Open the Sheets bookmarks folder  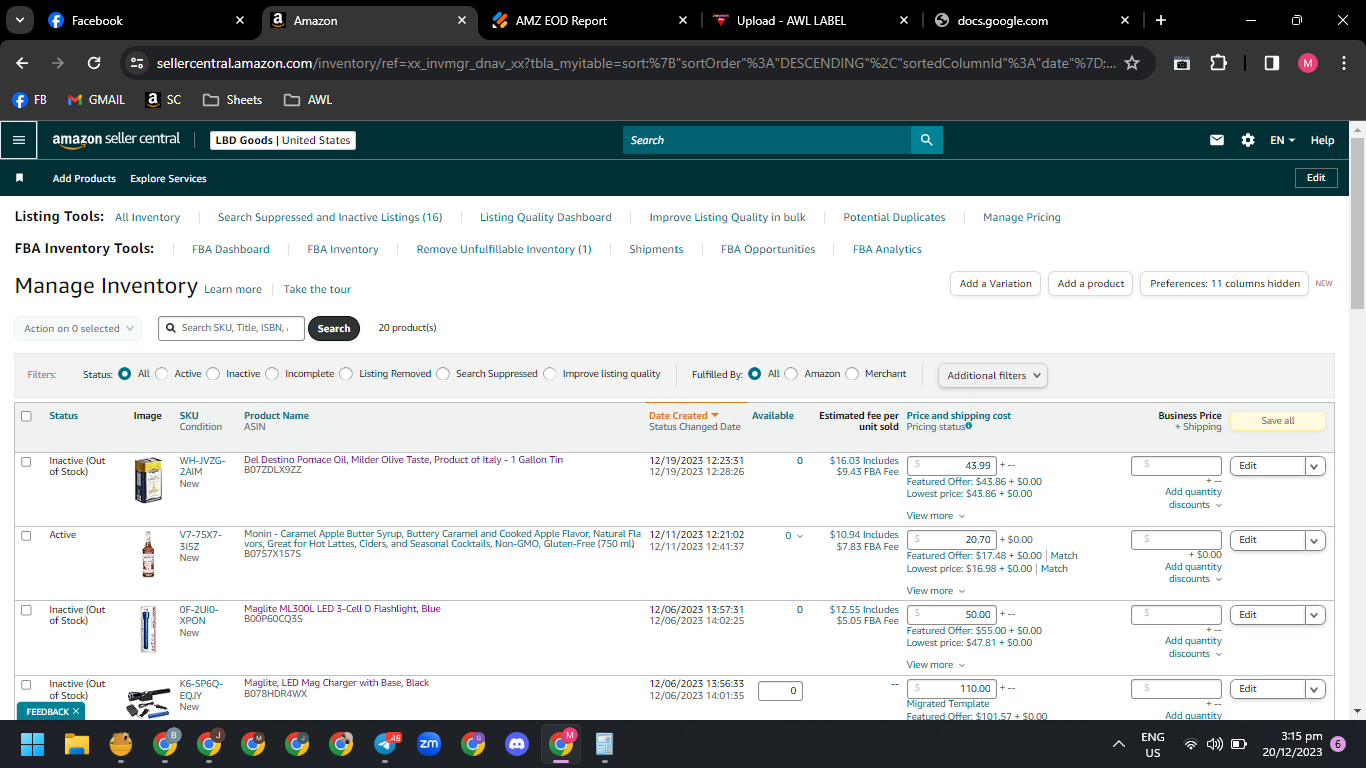(x=232, y=100)
